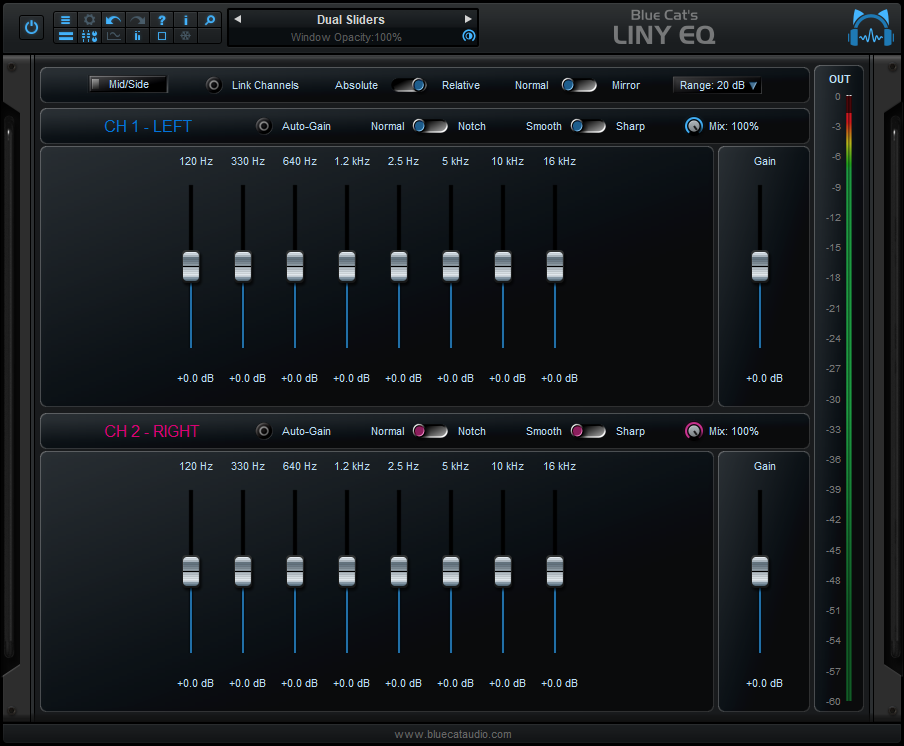Select the magnifier zoom icon
This screenshot has height=746, width=904.
pyautogui.click(x=209, y=19)
